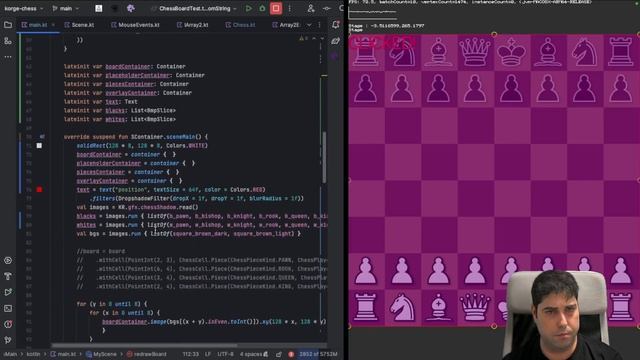
Task: Switch to the MouseEvents.kt tab
Action: click(135, 25)
